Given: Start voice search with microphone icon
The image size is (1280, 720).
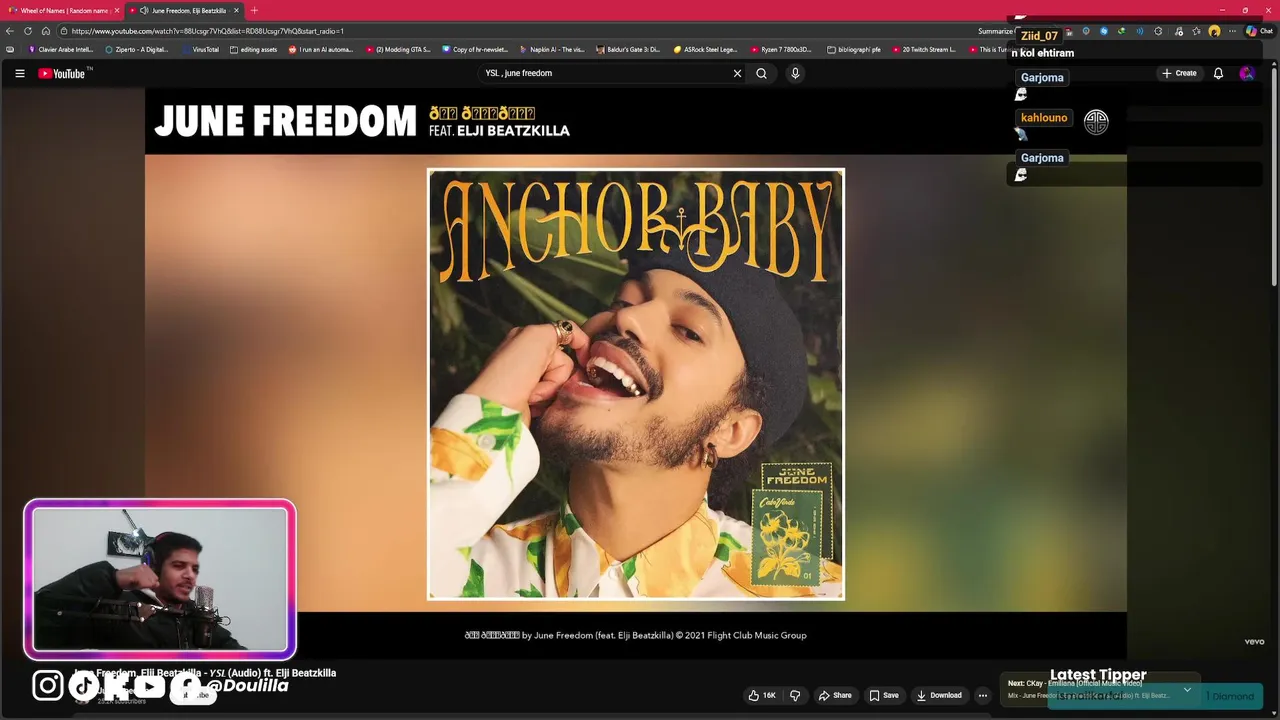Looking at the screenshot, I should [795, 73].
